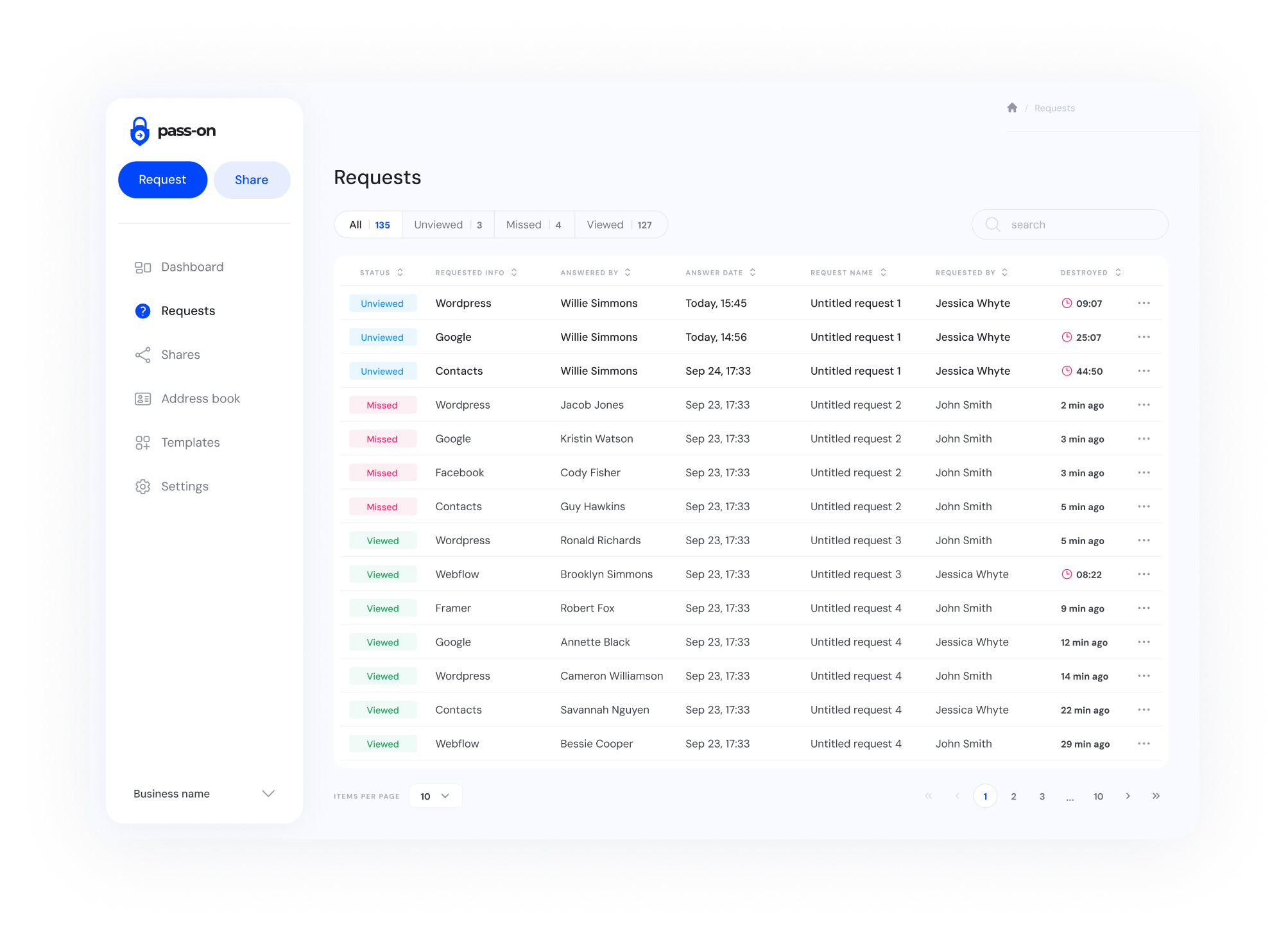
Task: Open more options for Robert Fox row
Action: point(1144,608)
